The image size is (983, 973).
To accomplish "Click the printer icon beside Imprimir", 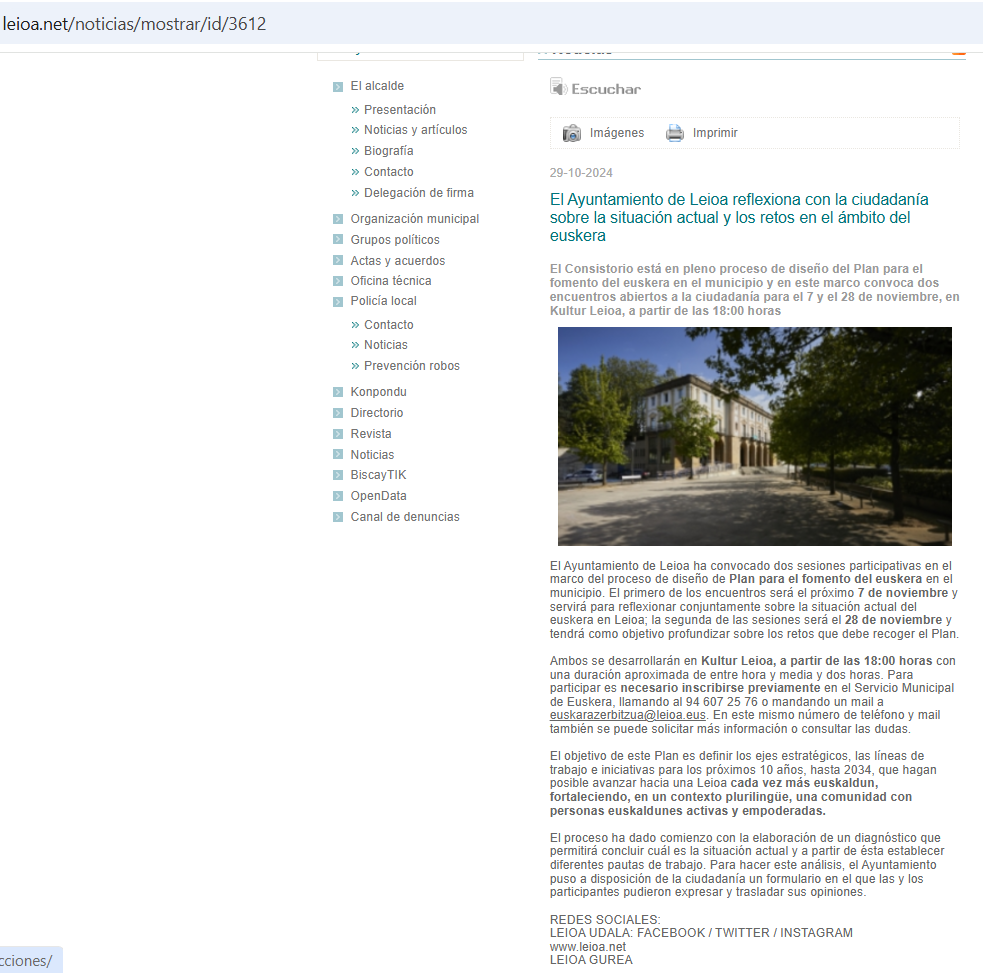I will pyautogui.click(x=675, y=133).
